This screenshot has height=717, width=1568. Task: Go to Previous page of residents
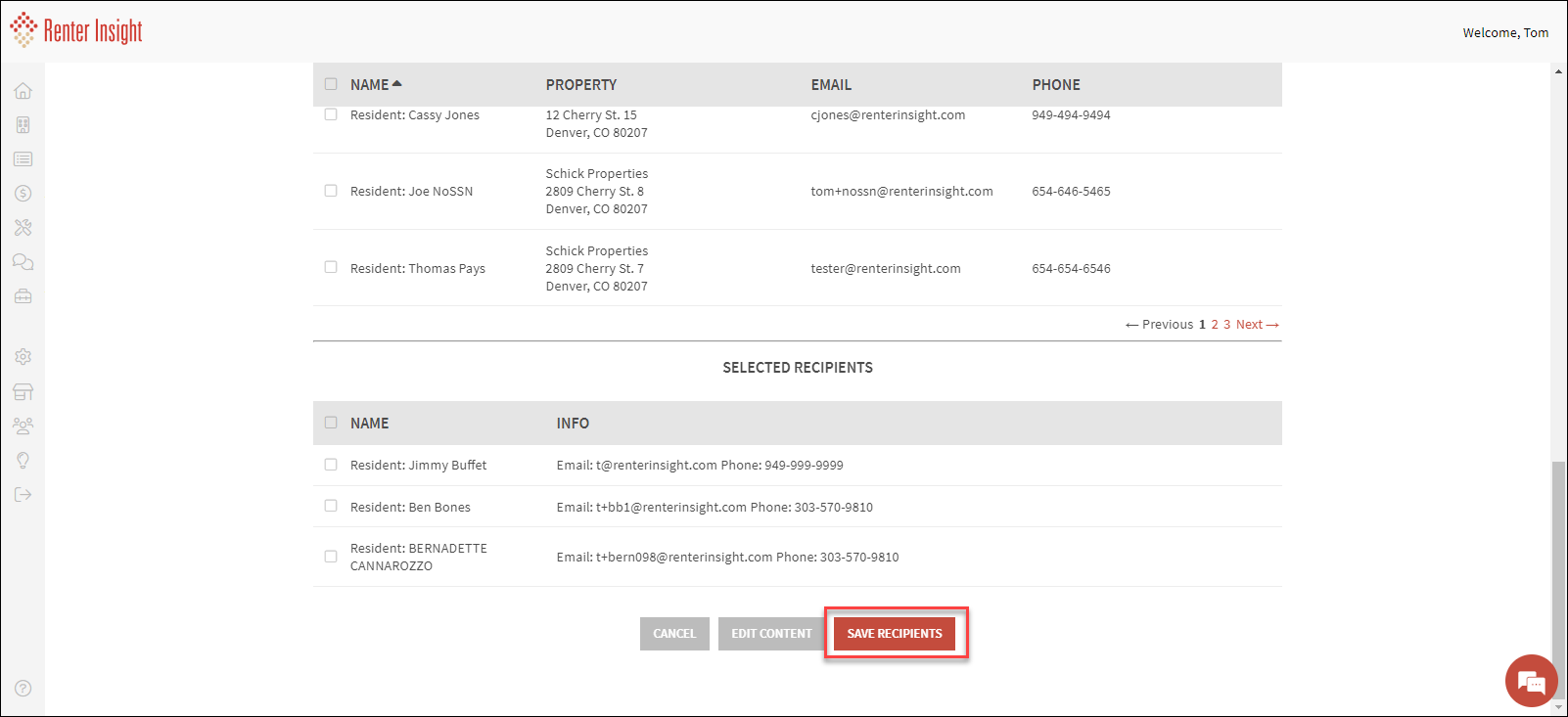1159,325
